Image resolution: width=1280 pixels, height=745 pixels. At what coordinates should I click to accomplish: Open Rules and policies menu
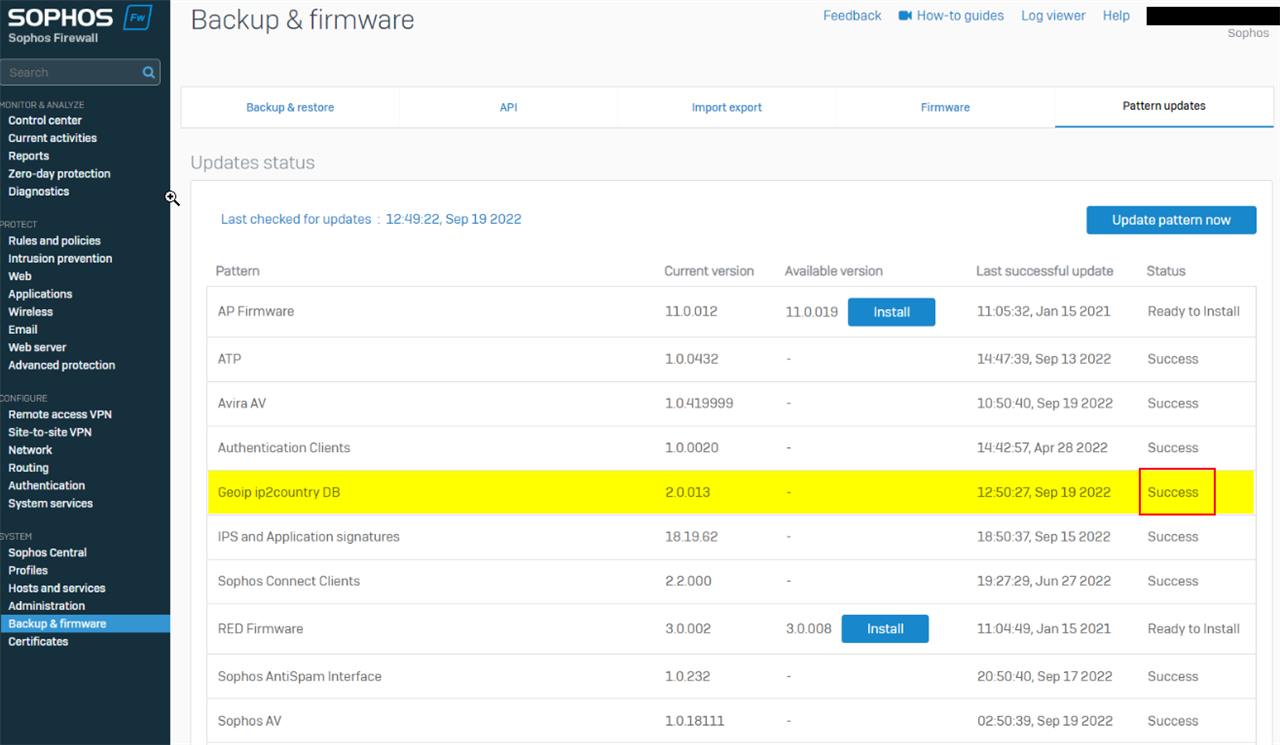tap(54, 241)
